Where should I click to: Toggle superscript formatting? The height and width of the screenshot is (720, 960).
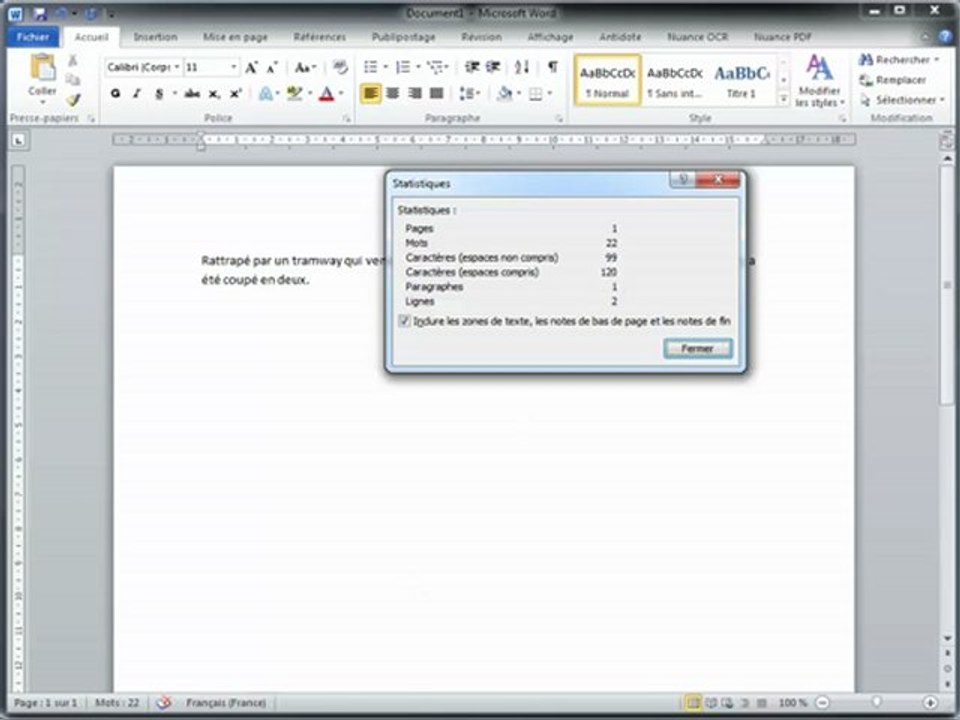point(236,94)
